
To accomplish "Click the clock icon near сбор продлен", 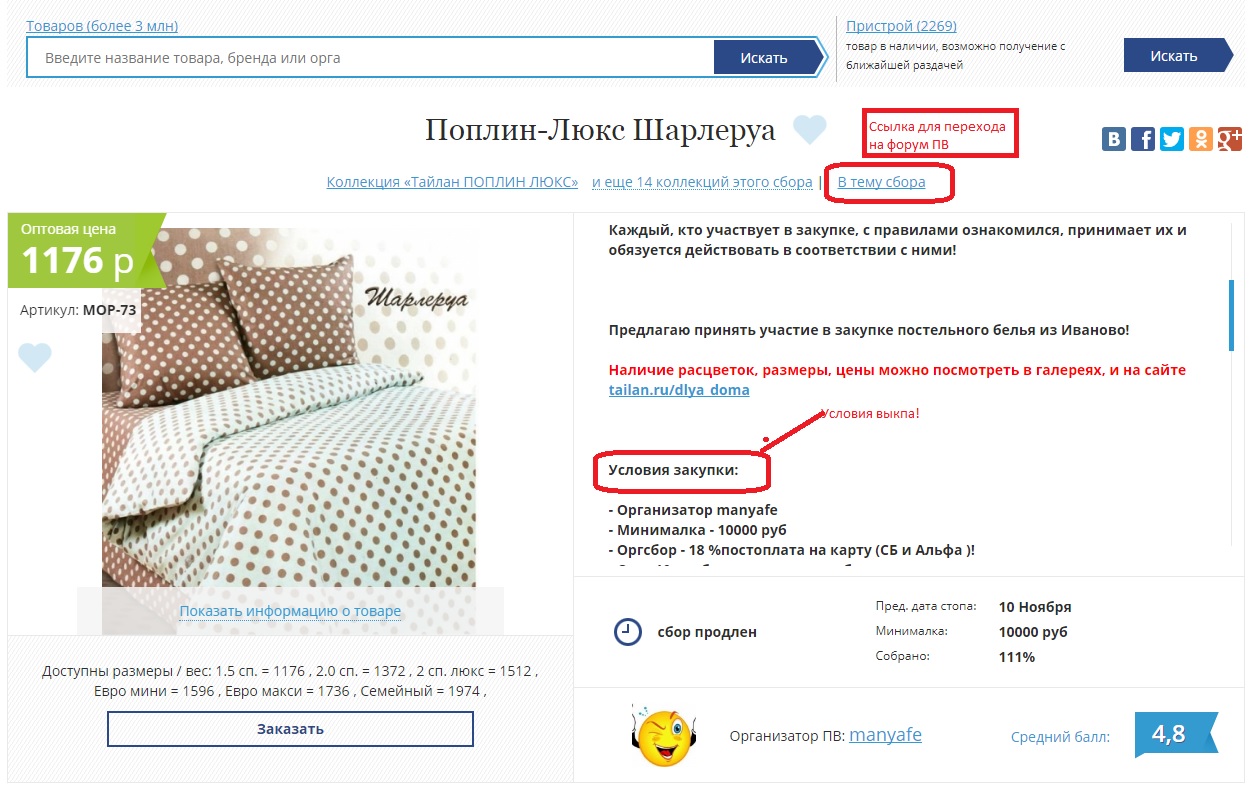I will 627,632.
